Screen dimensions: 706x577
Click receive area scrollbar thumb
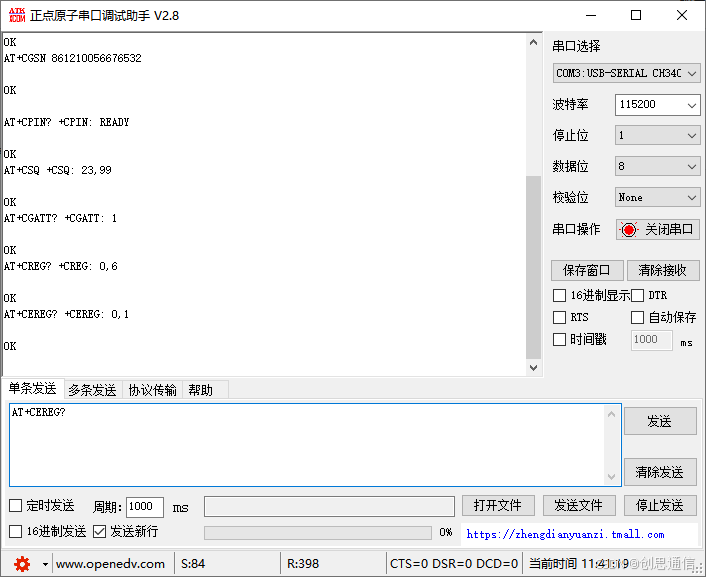[x=534, y=268]
